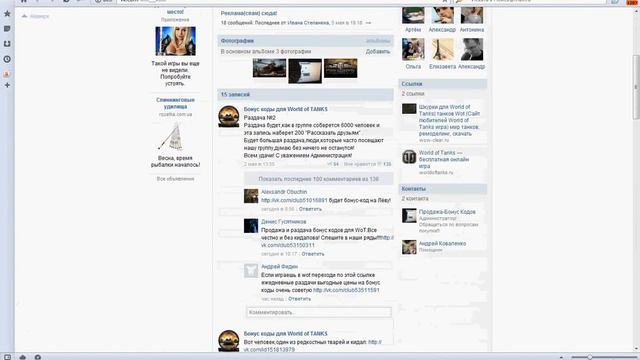The height and width of the screenshot is (360, 640).
Task: Click the share counter on «Раздача №2» post
Action: (333, 164)
